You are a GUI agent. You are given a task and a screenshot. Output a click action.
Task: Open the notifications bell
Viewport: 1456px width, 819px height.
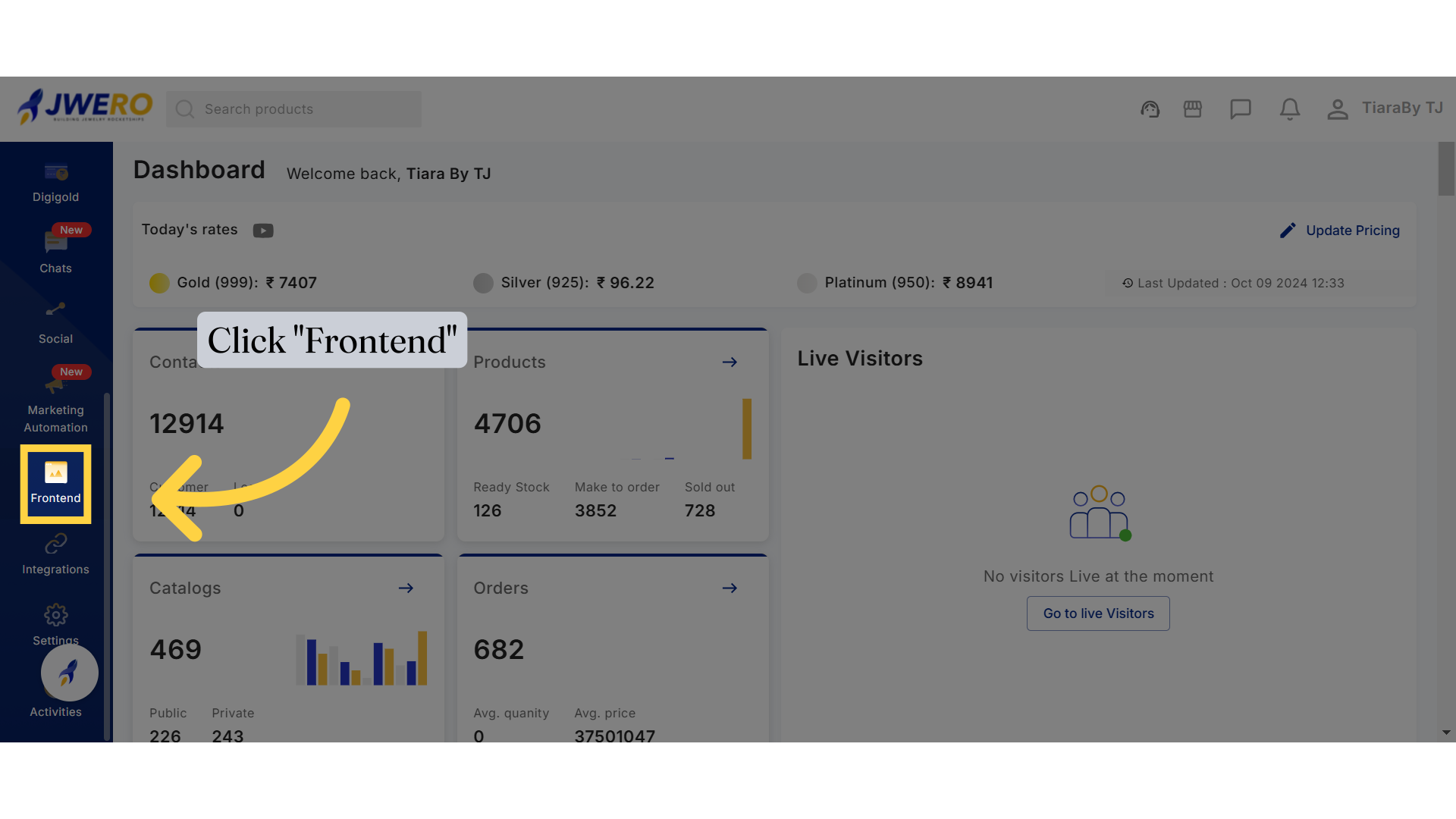pyautogui.click(x=1290, y=109)
